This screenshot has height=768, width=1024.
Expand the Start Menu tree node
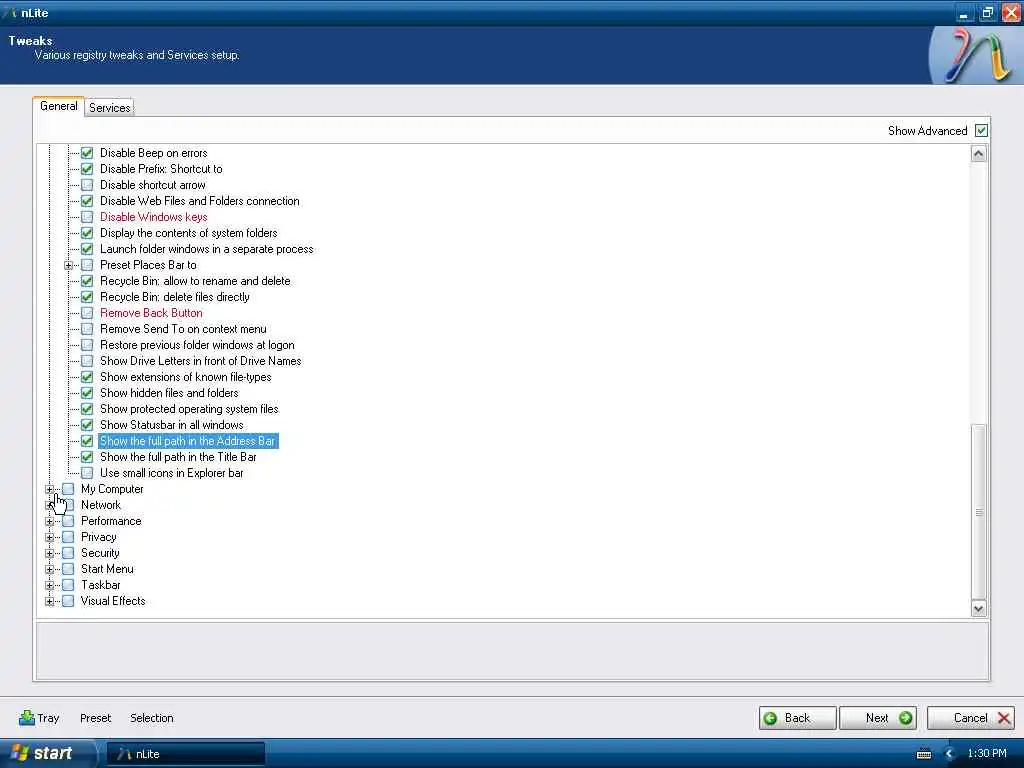click(x=50, y=569)
